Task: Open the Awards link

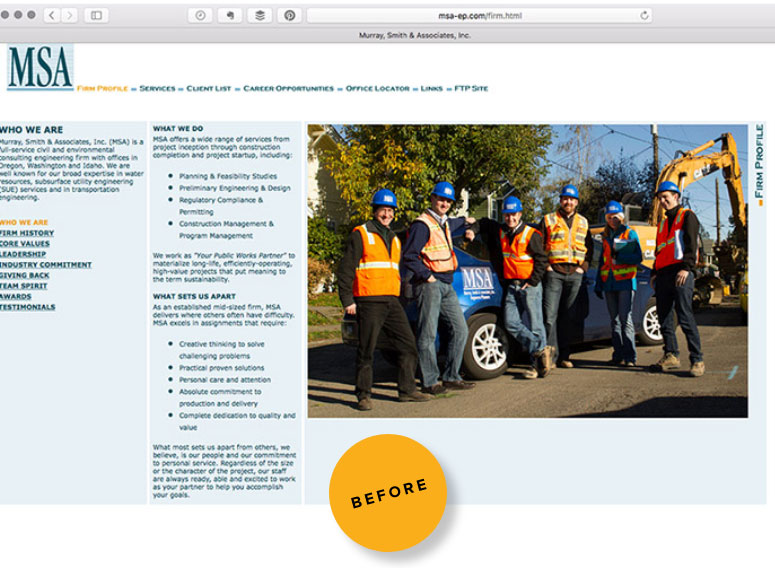Action: 15,297
